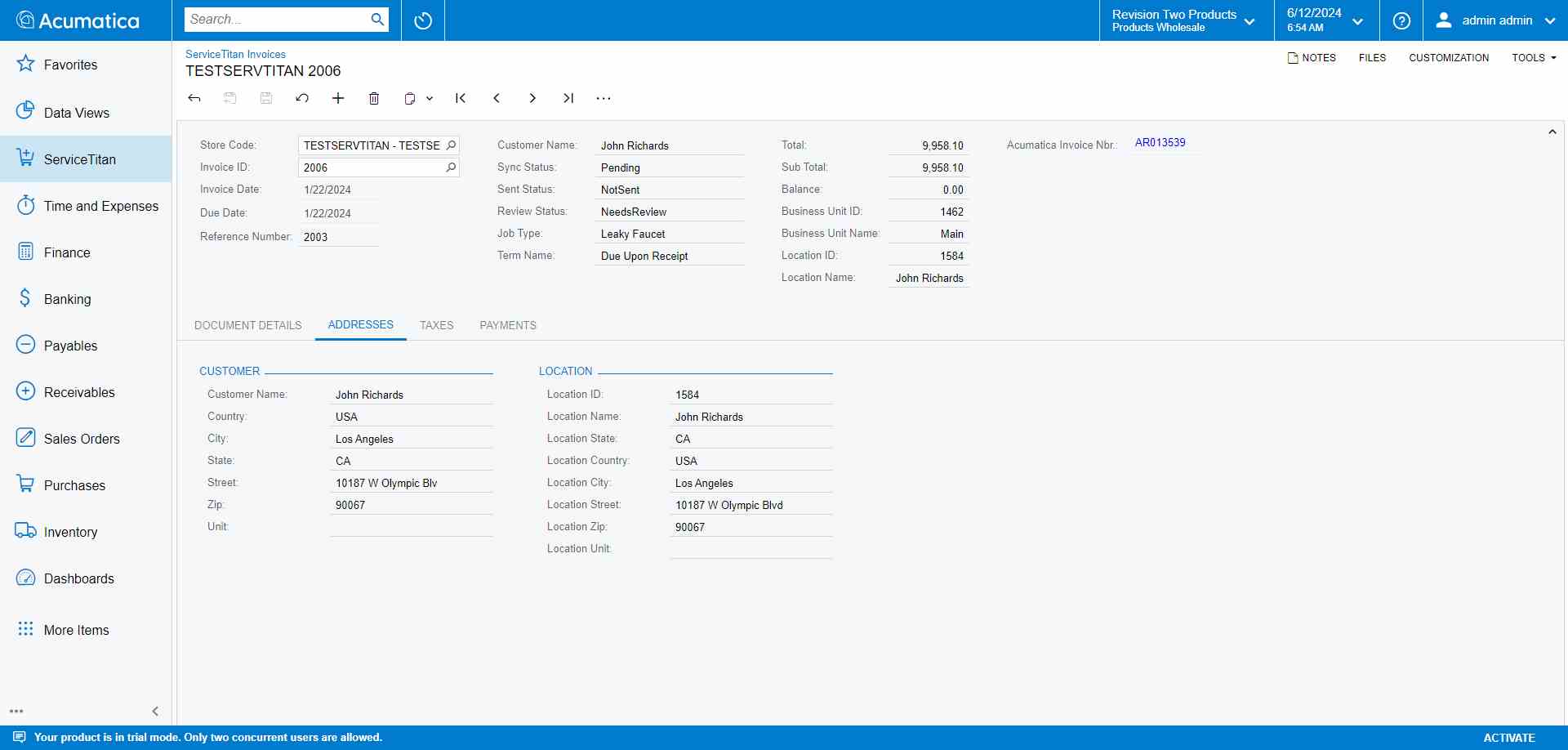Click the ACTIVATE trial button

point(1509,738)
